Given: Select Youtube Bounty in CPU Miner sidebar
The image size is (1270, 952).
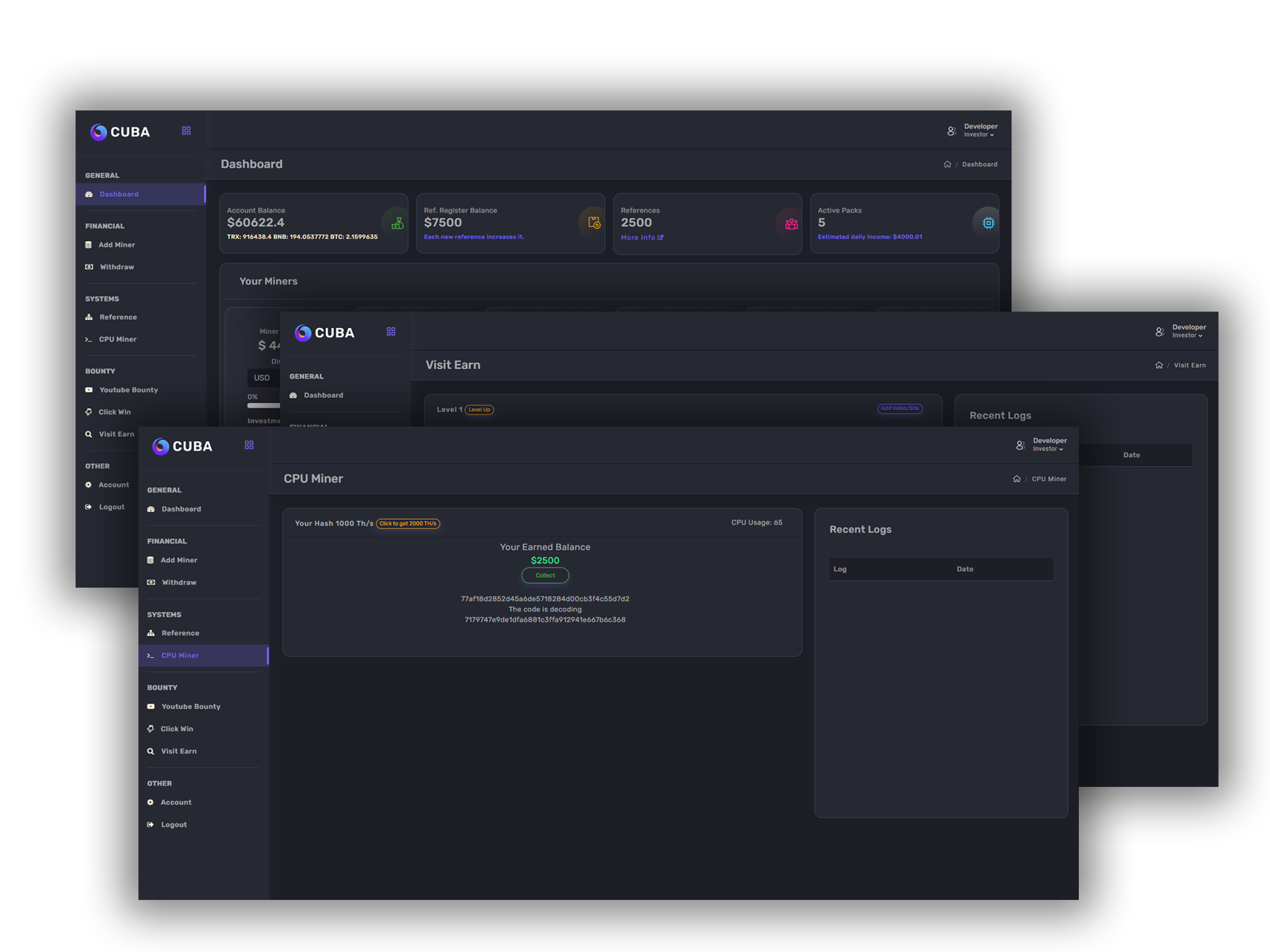Looking at the screenshot, I should point(190,706).
